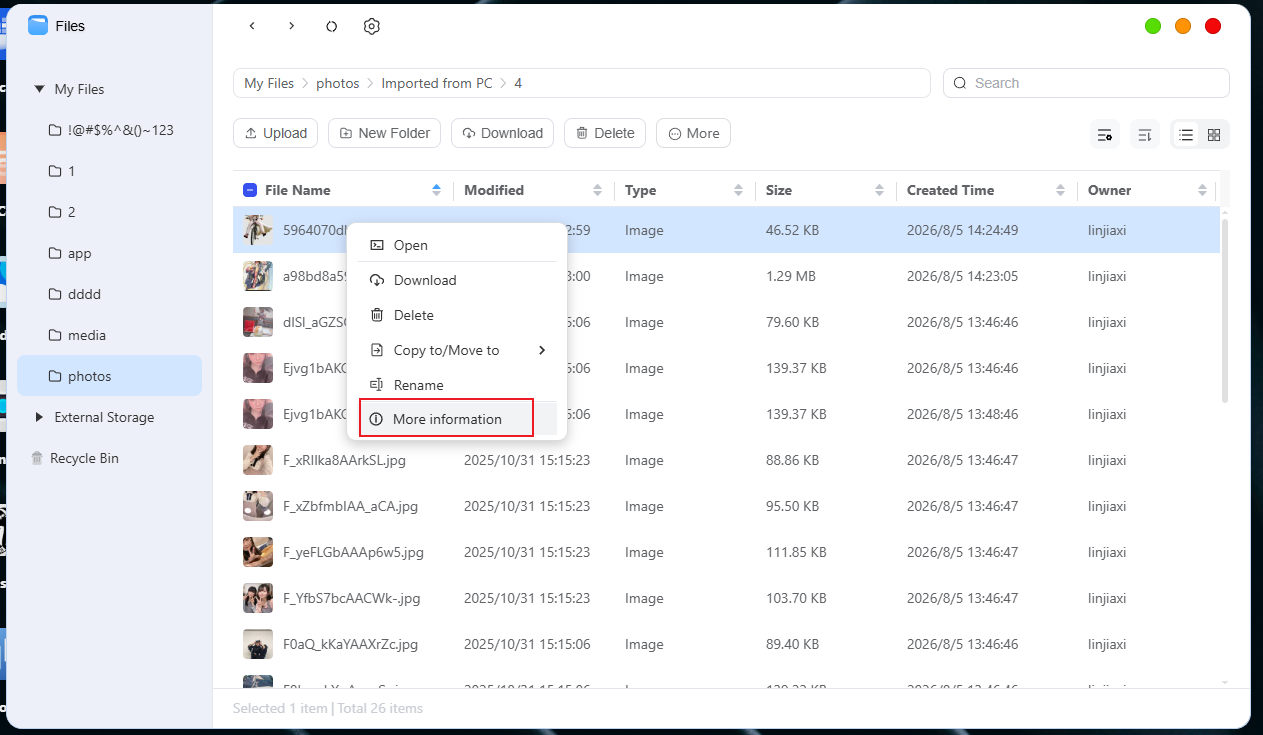Focus the Search input field
The image size is (1263, 735).
pyautogui.click(x=1086, y=83)
